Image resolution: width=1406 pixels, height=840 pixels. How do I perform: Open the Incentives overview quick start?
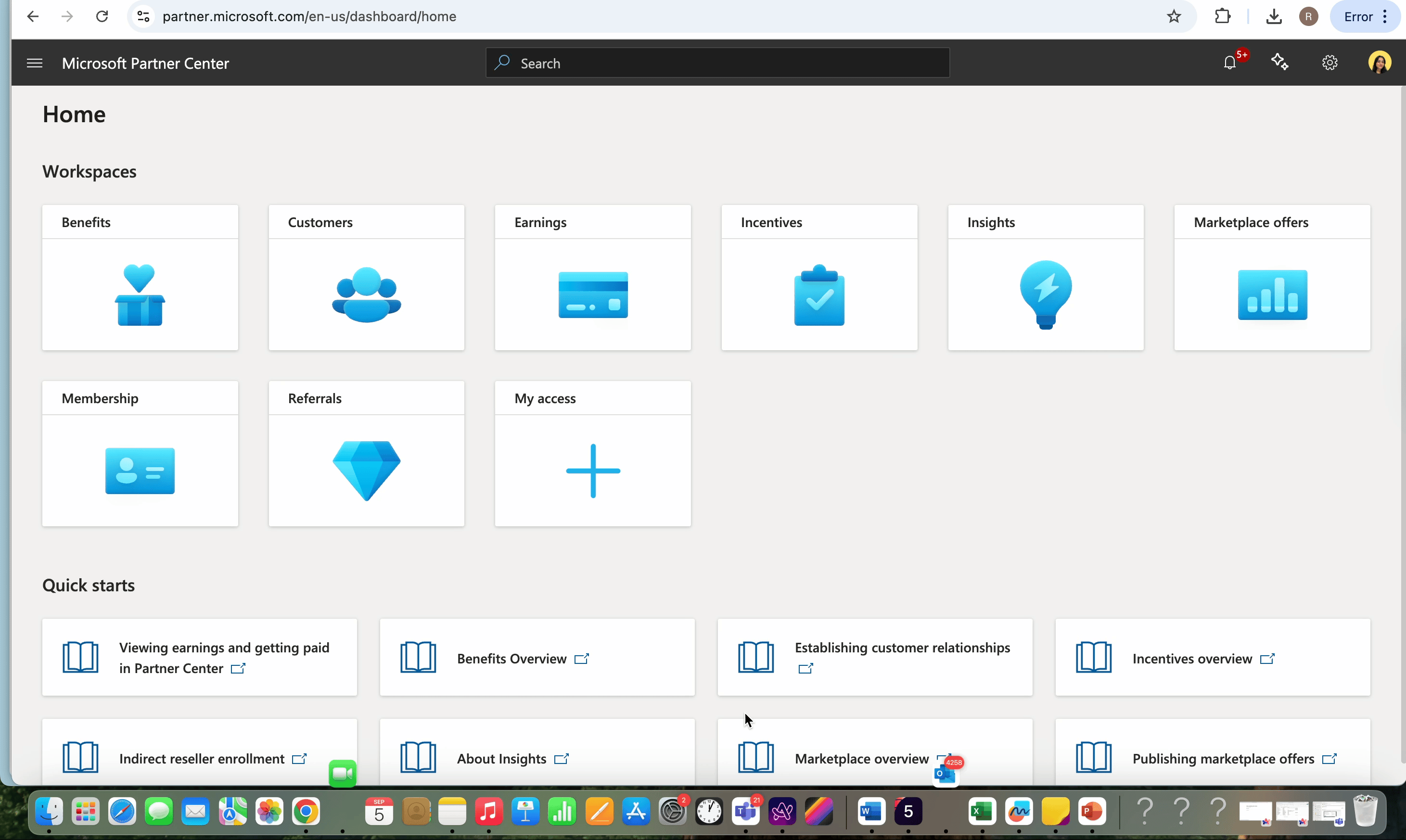point(1213,657)
